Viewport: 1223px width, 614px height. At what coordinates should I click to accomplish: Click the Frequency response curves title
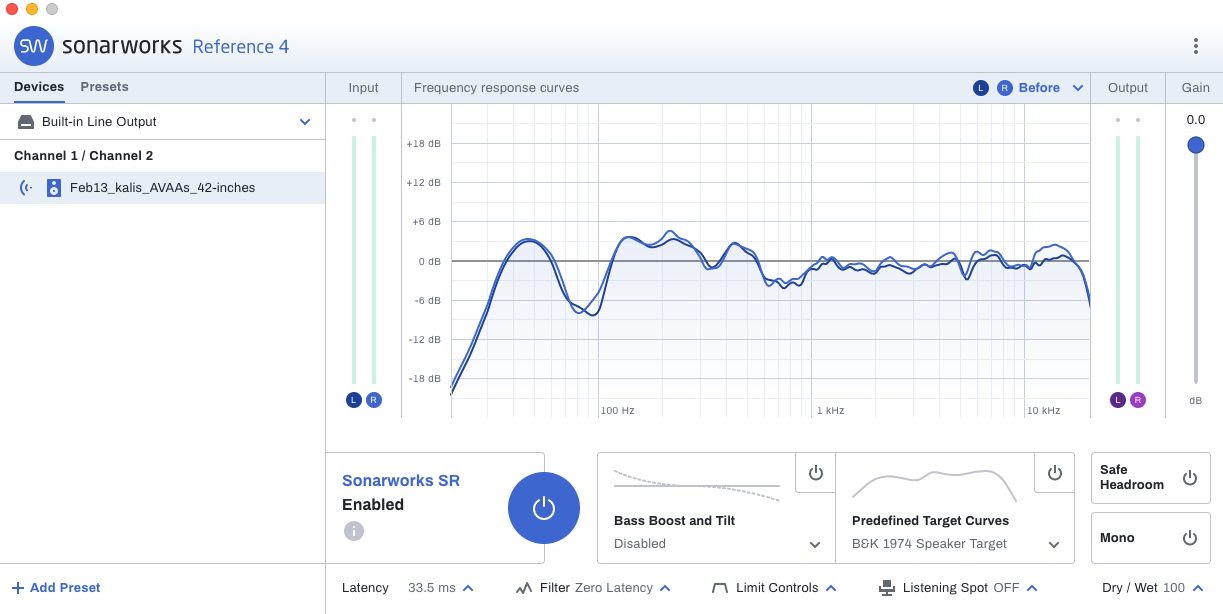coord(496,88)
